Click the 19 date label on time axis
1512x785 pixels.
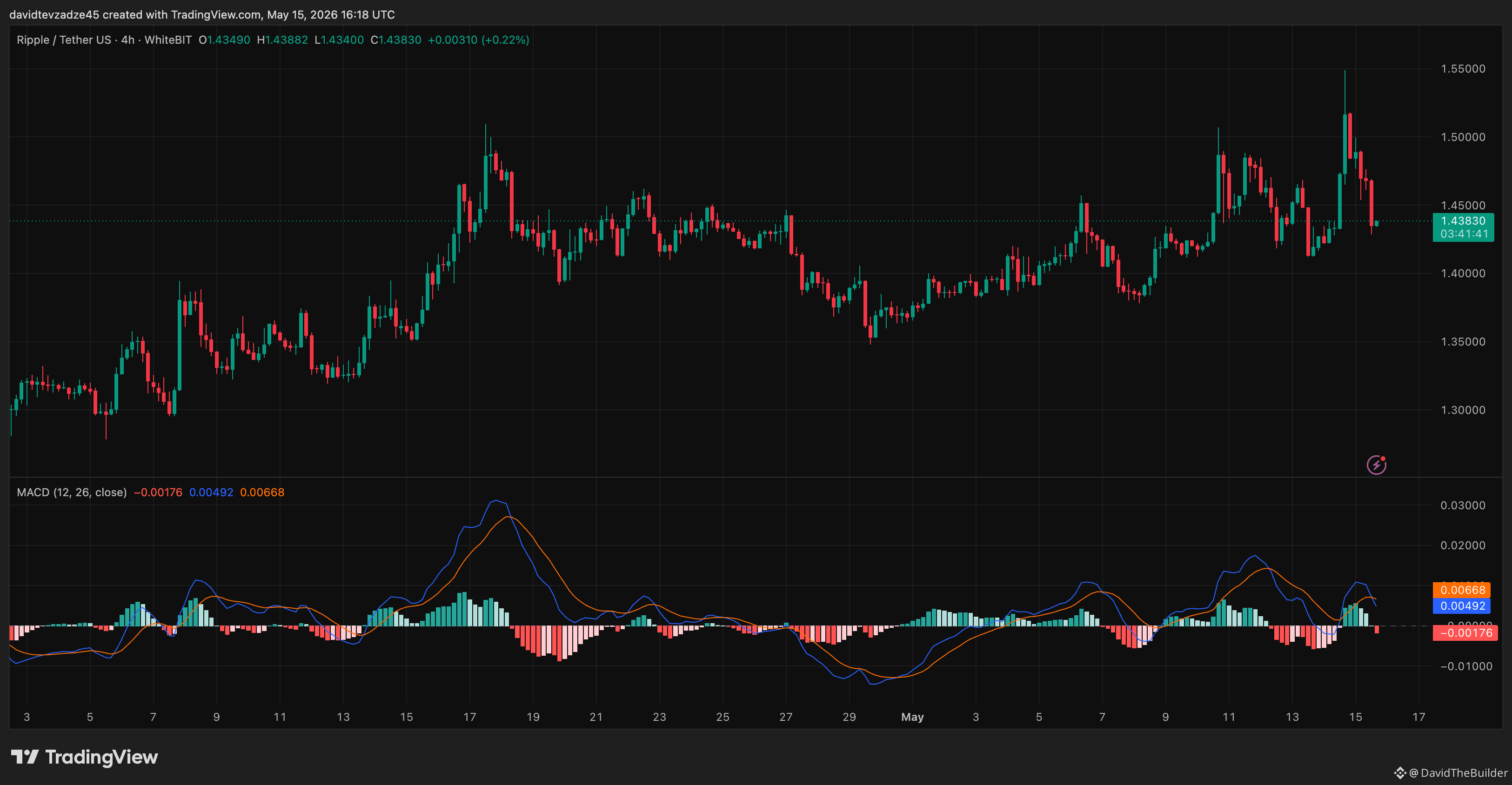[x=533, y=717]
